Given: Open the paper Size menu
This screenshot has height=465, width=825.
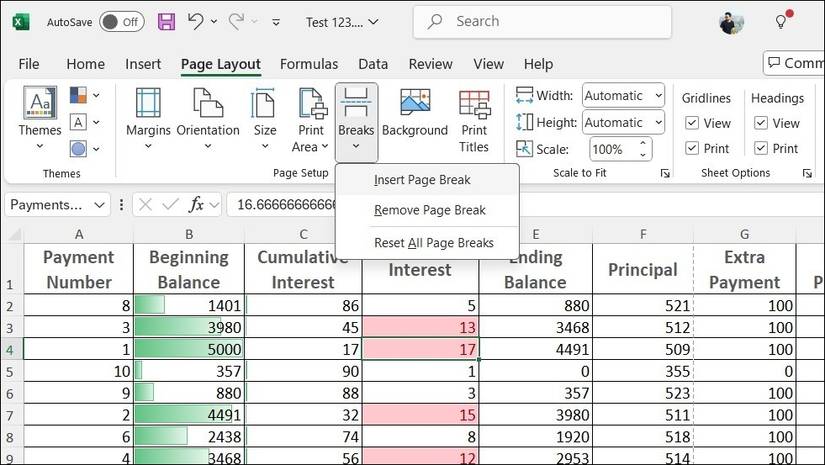Looking at the screenshot, I should [265, 119].
